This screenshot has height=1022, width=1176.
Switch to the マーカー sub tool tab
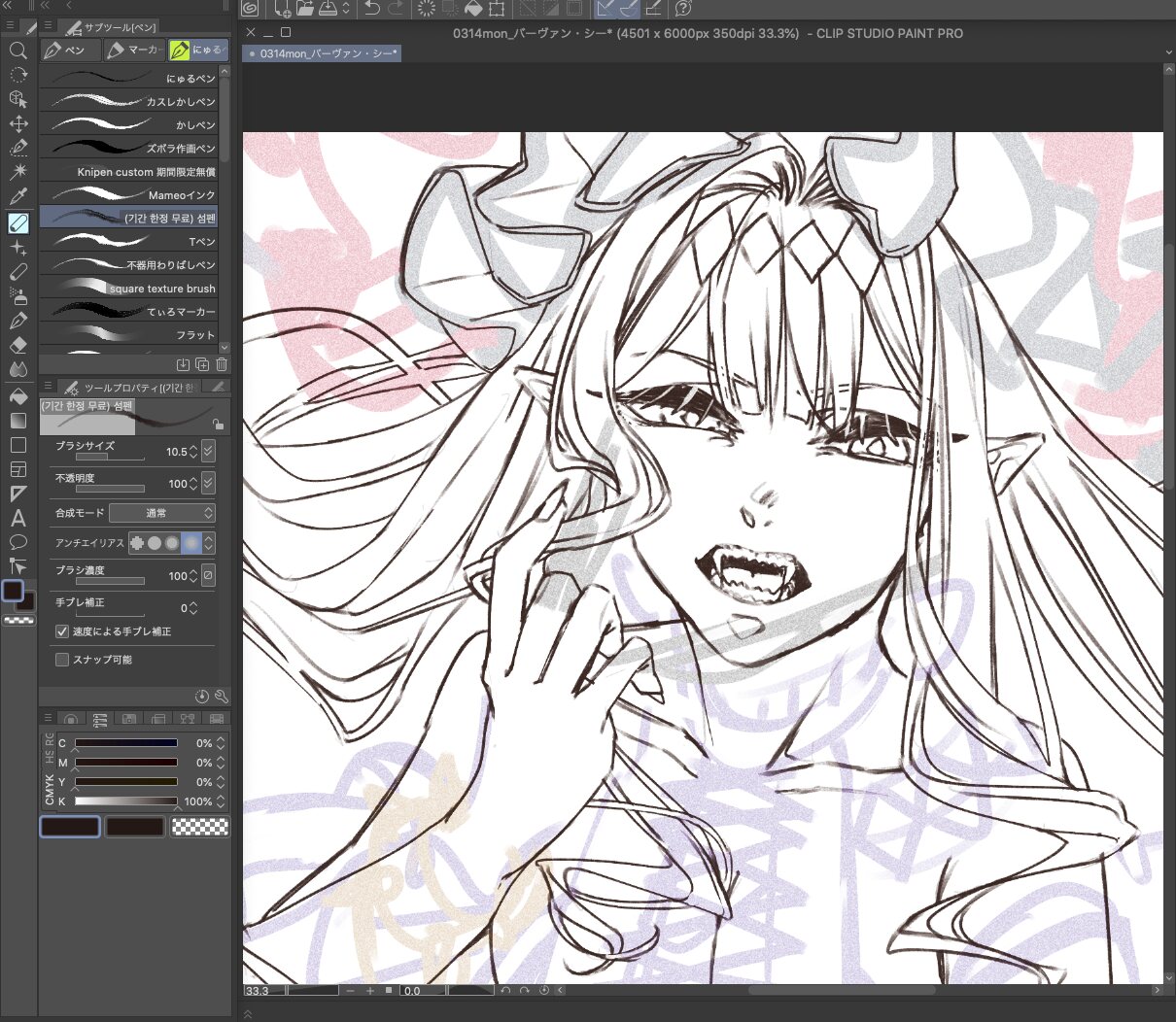point(134,50)
